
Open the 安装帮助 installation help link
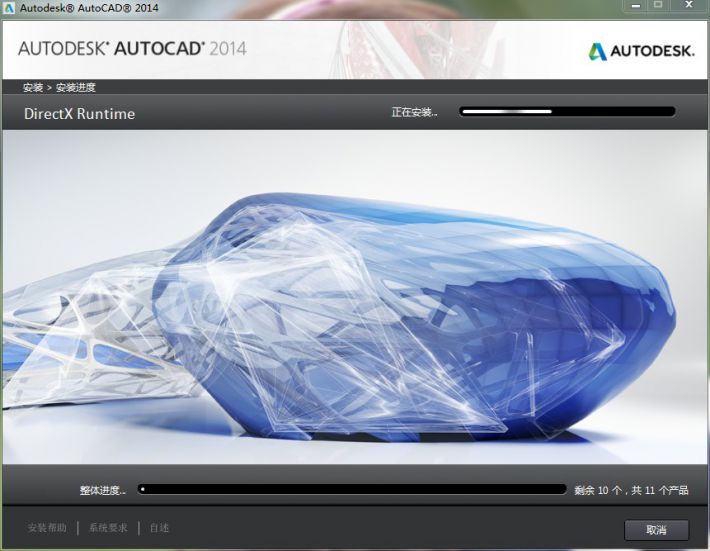tap(47, 527)
